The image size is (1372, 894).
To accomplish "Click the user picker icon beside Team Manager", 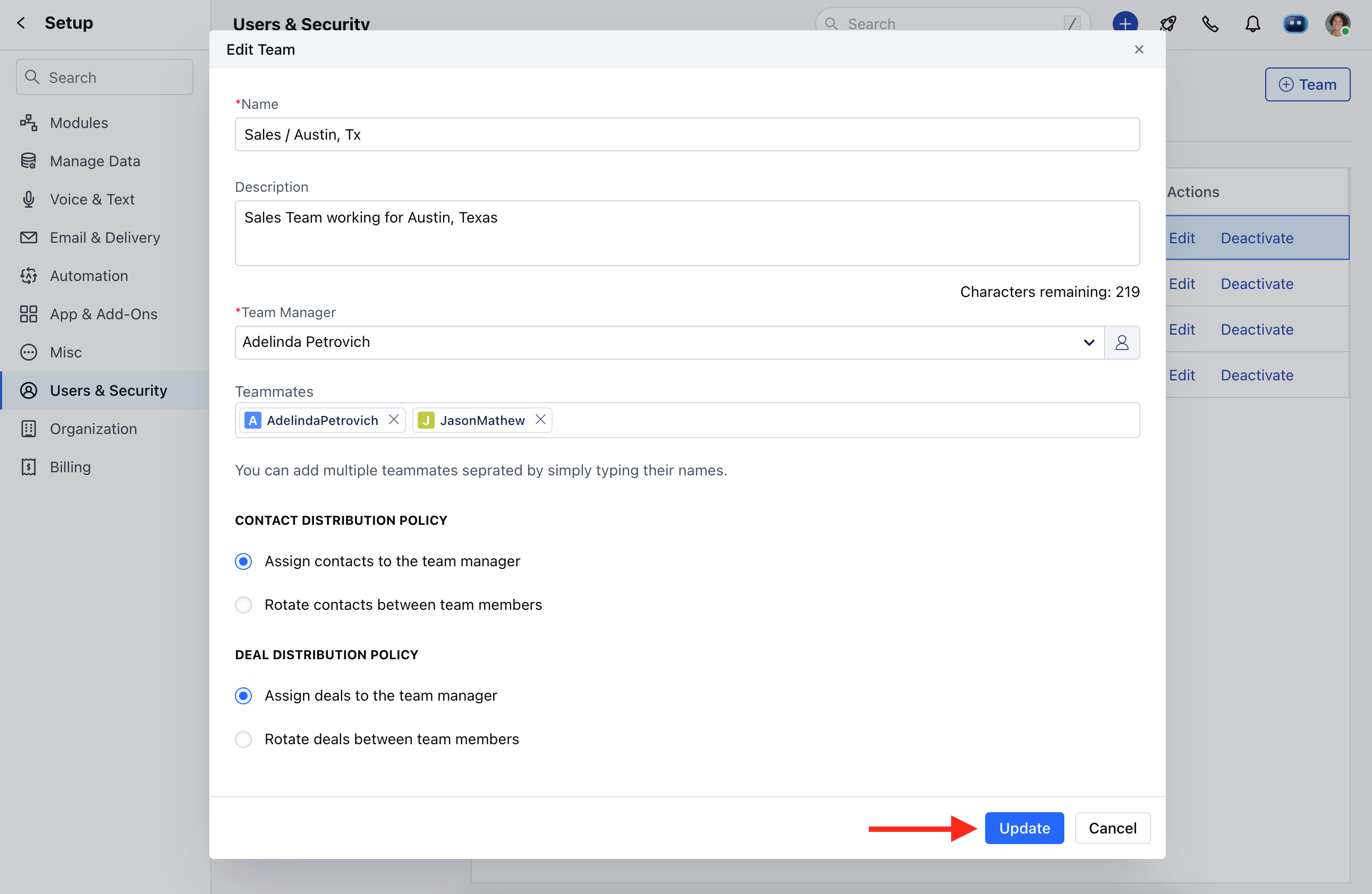I will (1121, 343).
